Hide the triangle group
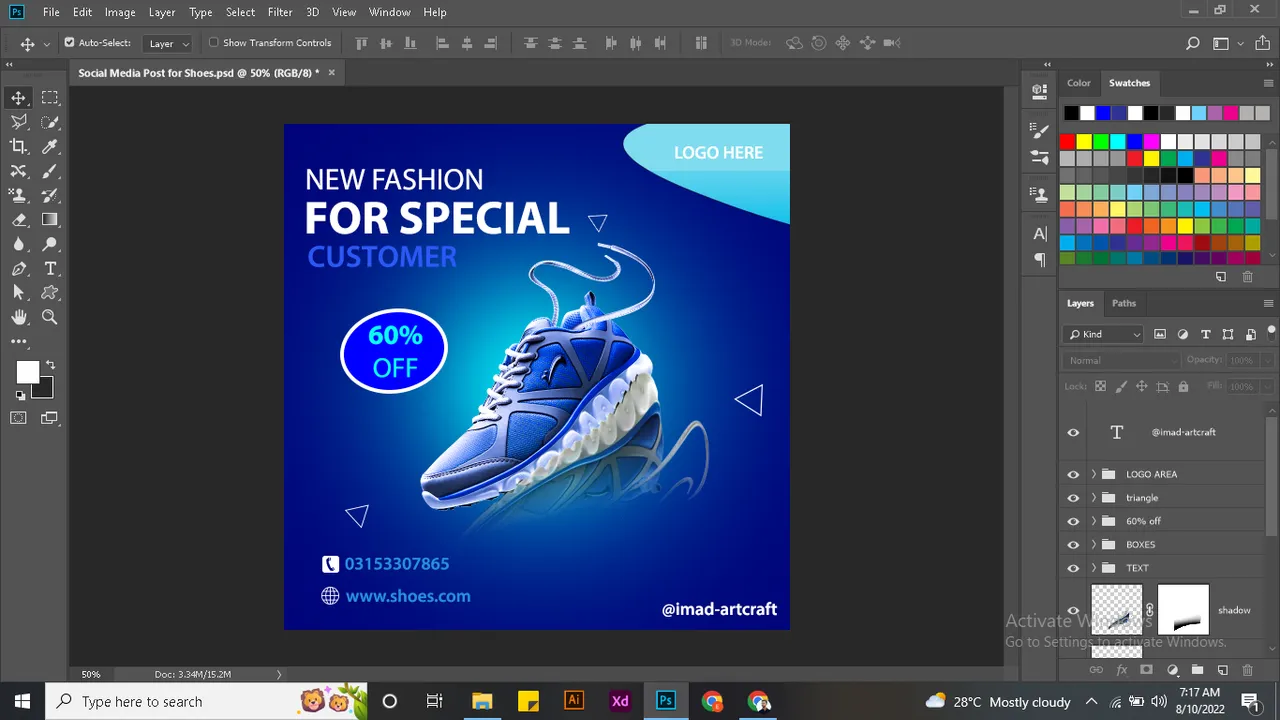Image resolution: width=1280 pixels, height=720 pixels. [1073, 497]
